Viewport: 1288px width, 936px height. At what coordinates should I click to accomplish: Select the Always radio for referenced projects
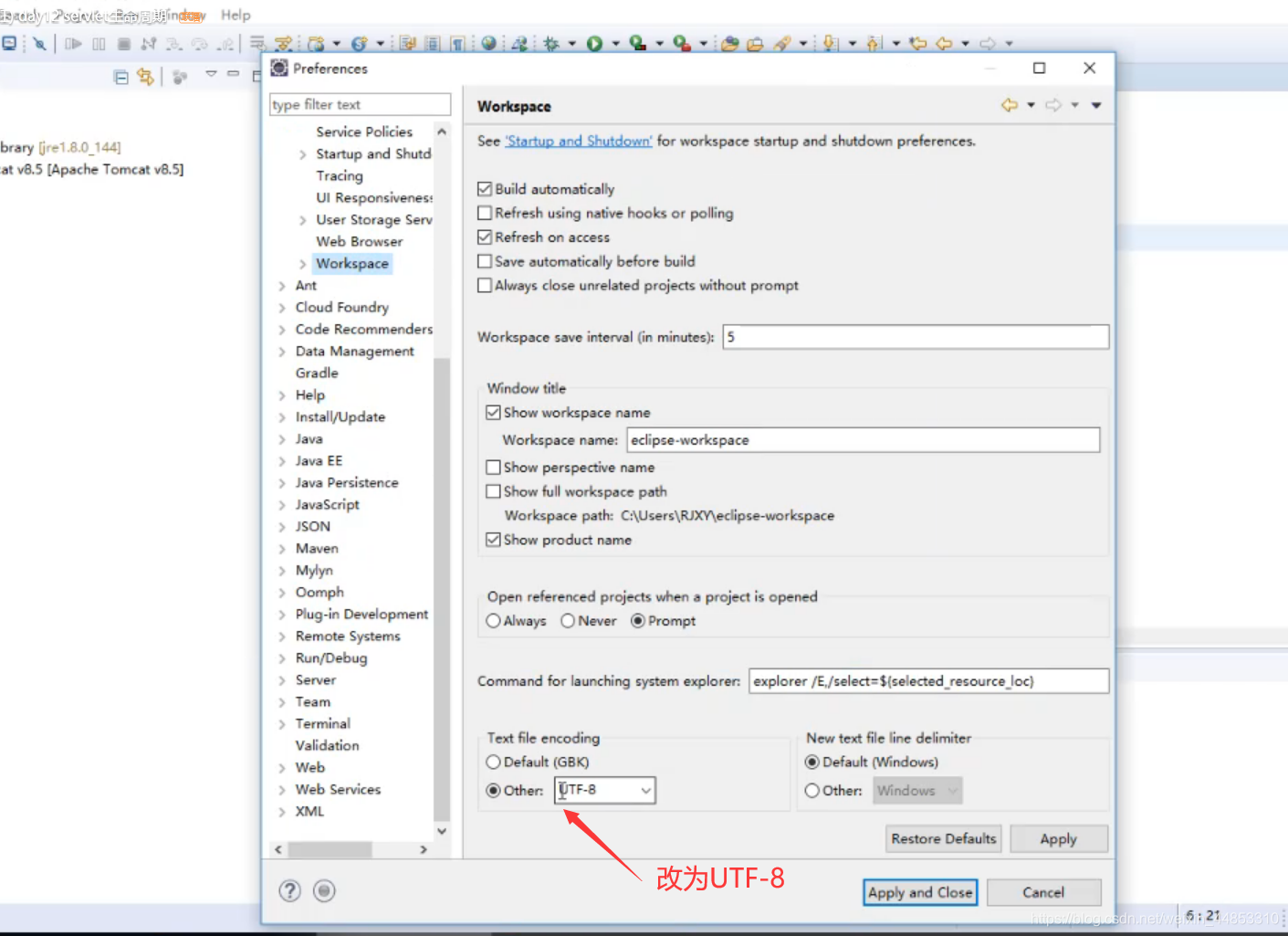[494, 621]
